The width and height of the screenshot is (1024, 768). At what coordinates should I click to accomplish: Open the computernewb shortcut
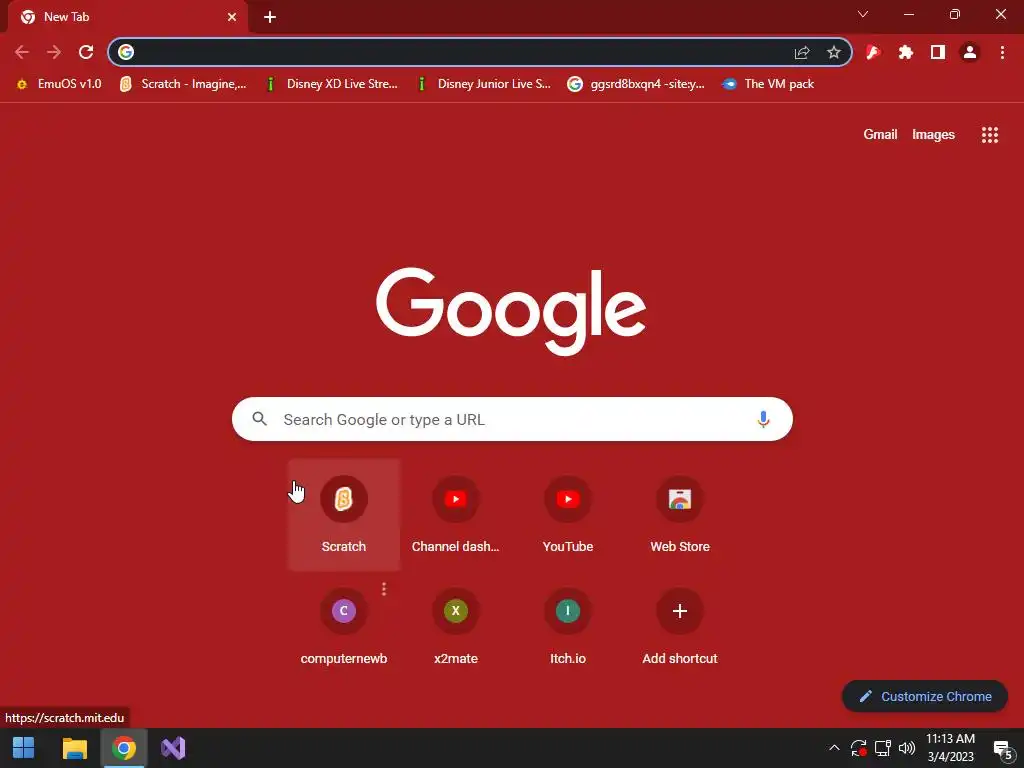click(344, 627)
